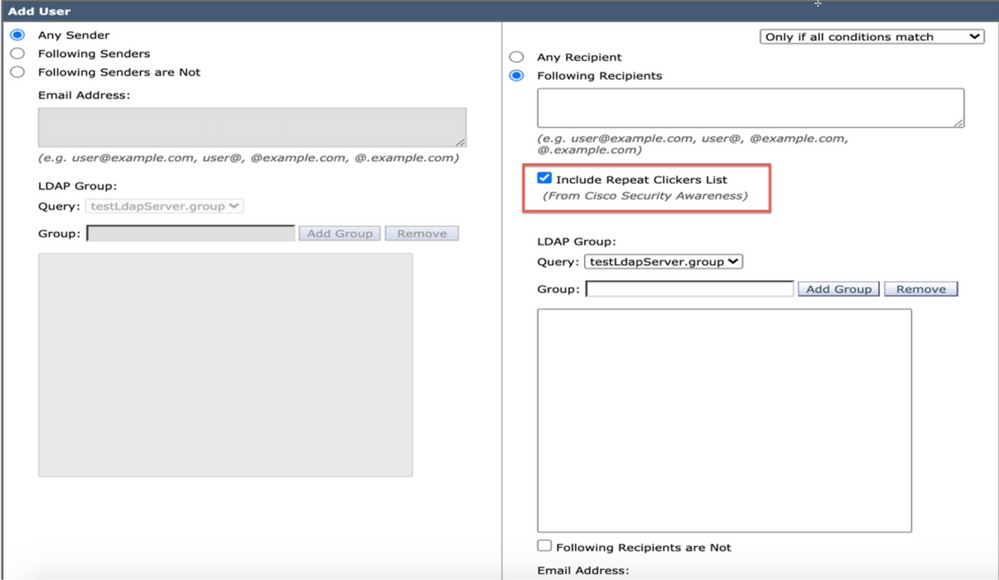Screen dimensions: 999x580
Task: Click the sender Email Address text area
Action: [x=251, y=127]
